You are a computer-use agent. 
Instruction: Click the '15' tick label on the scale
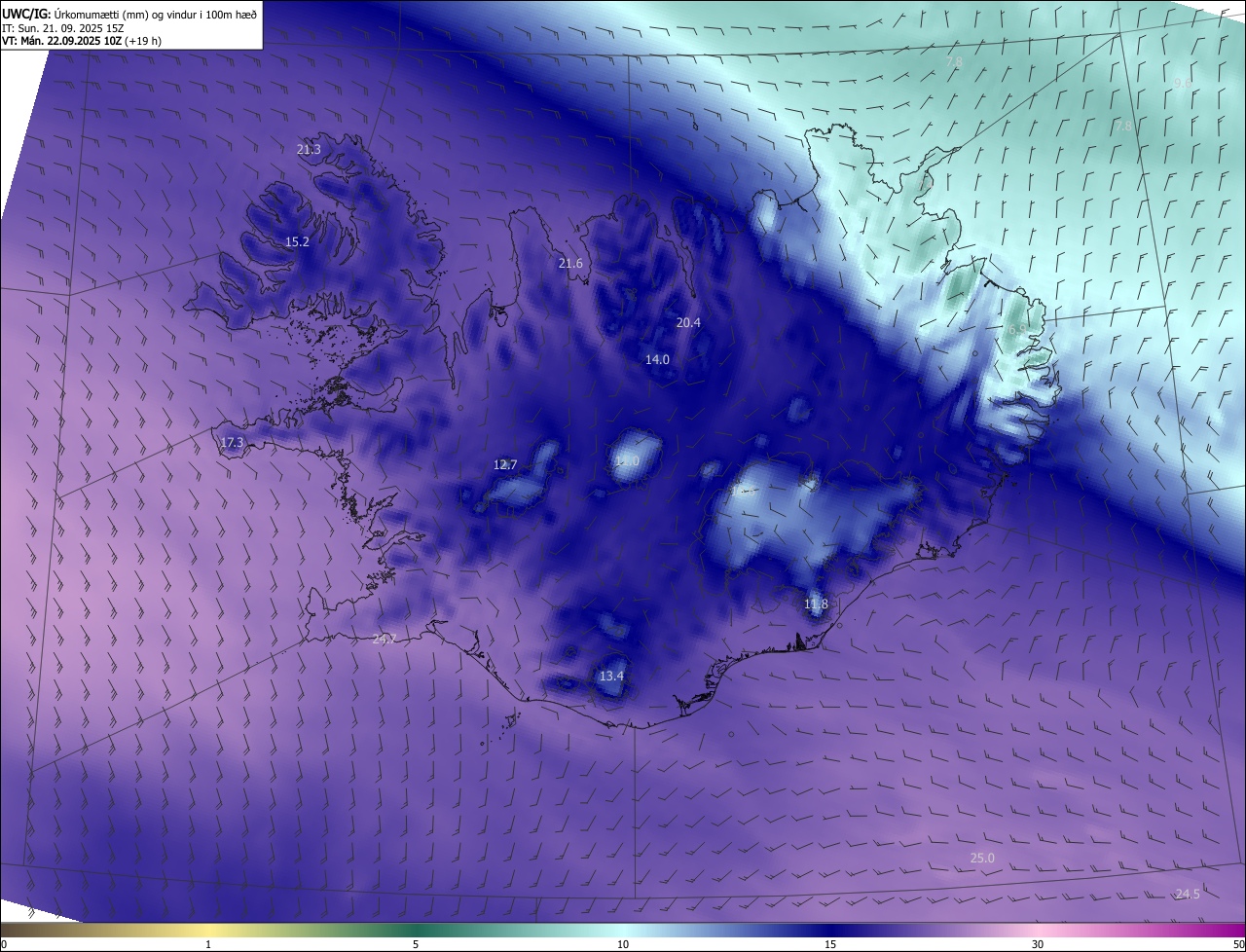point(830,944)
